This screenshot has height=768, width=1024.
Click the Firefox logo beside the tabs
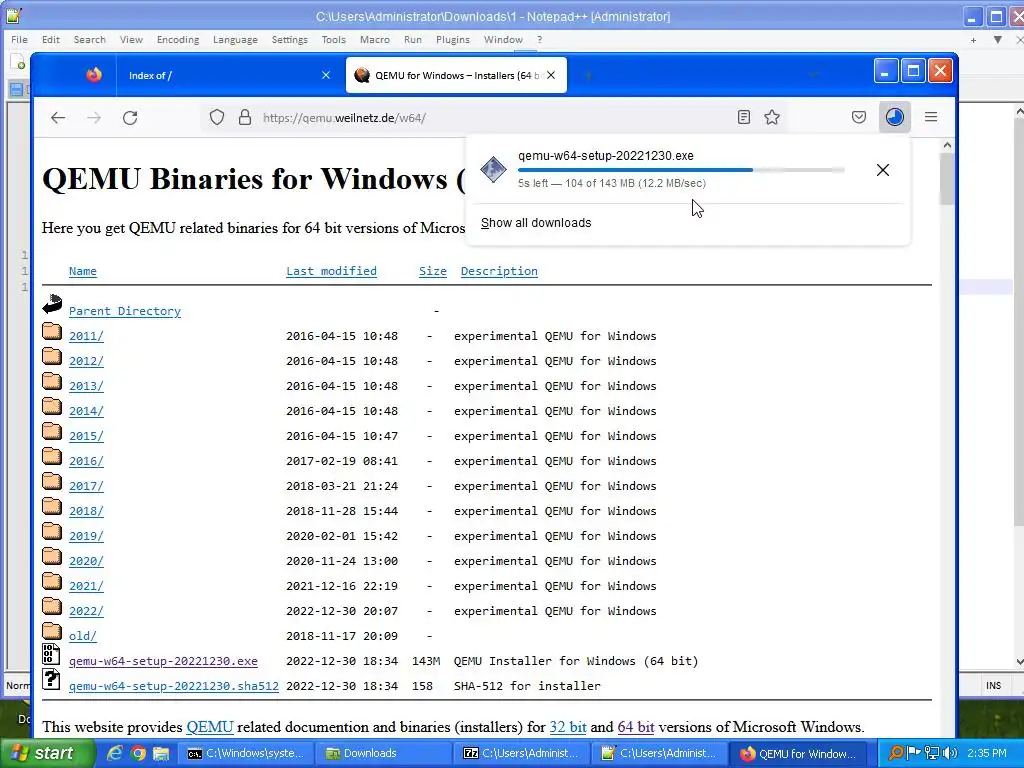(94, 75)
